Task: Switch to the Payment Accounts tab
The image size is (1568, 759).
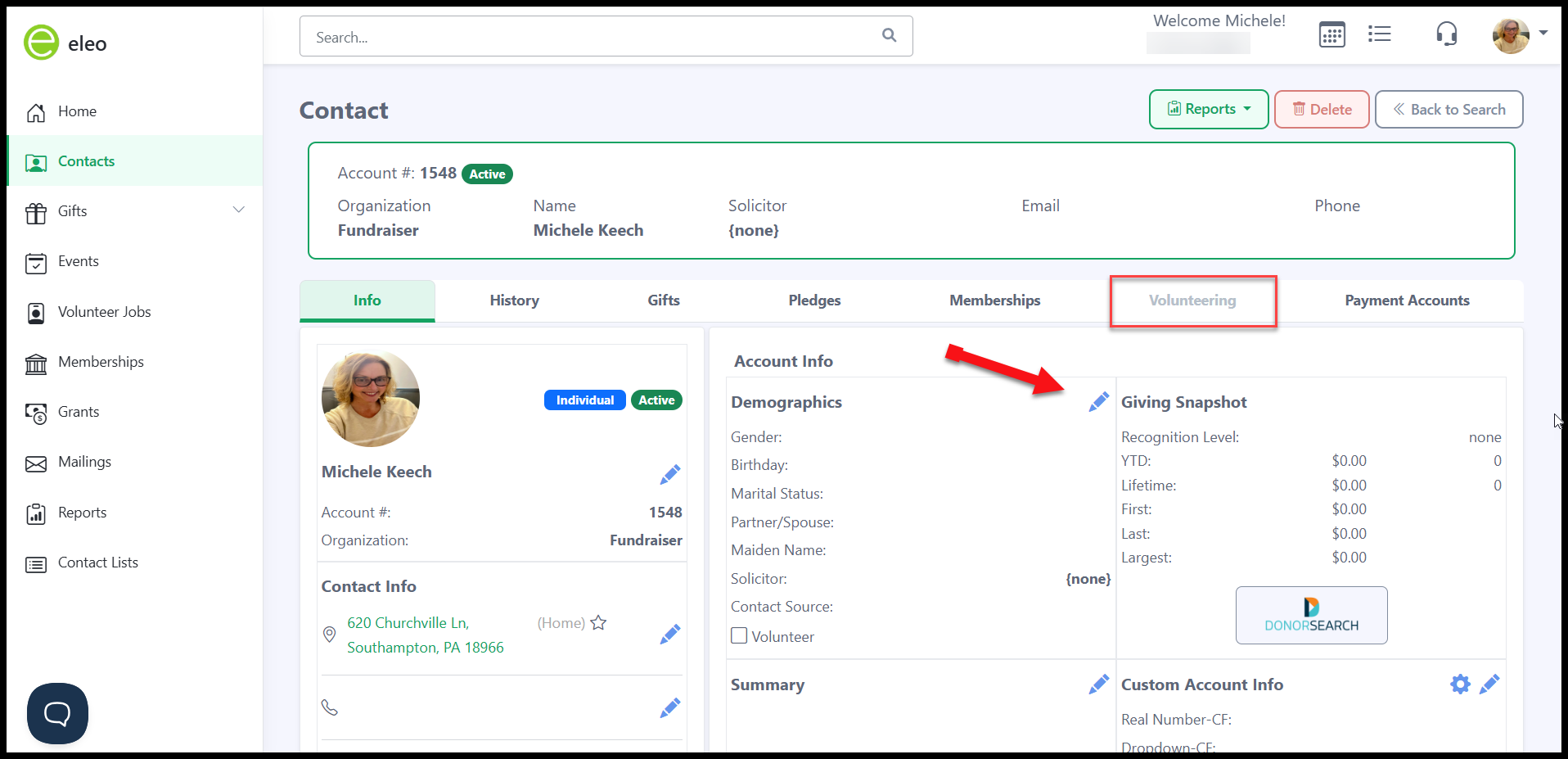Action: pos(1407,300)
